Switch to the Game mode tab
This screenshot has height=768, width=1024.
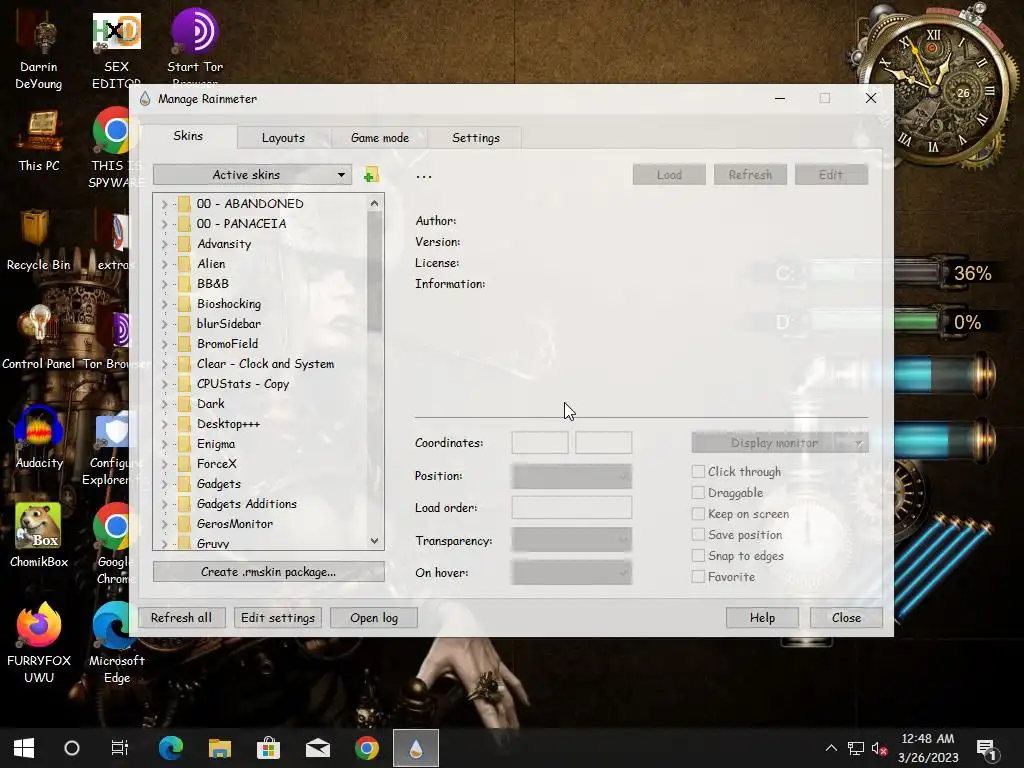point(379,138)
